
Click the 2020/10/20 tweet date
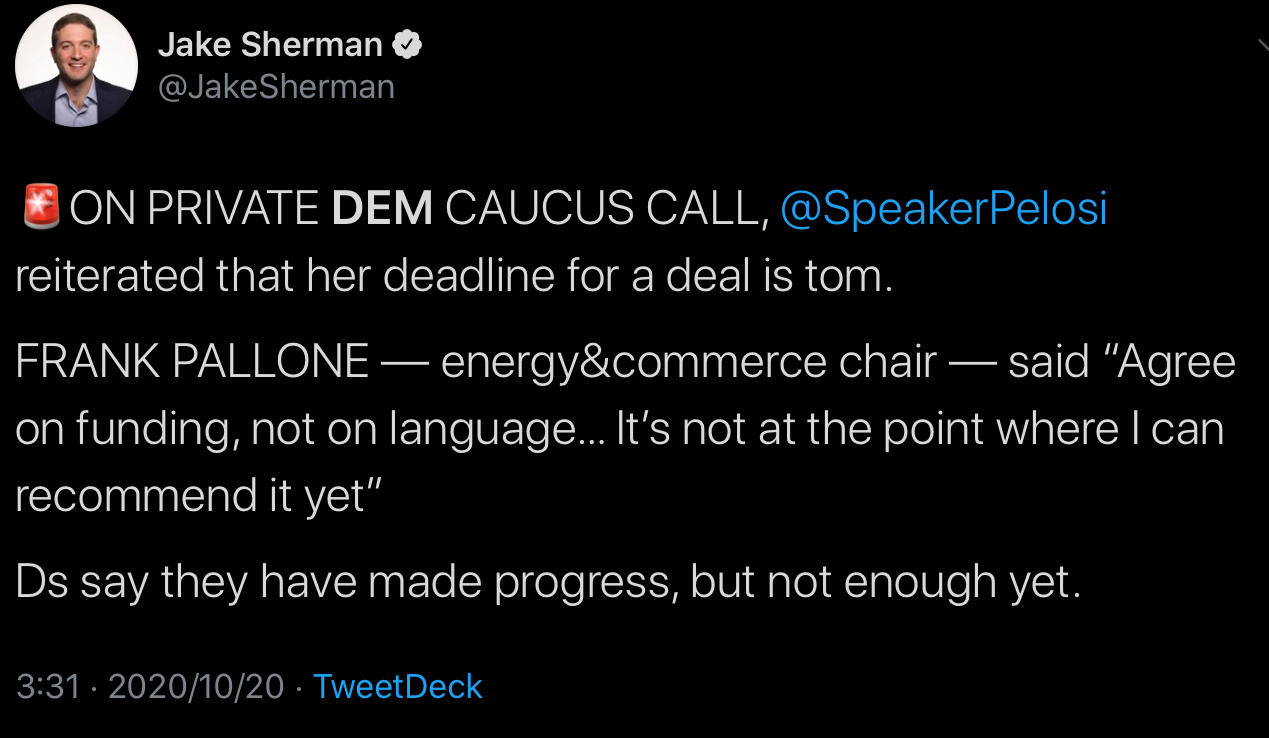click(x=195, y=686)
